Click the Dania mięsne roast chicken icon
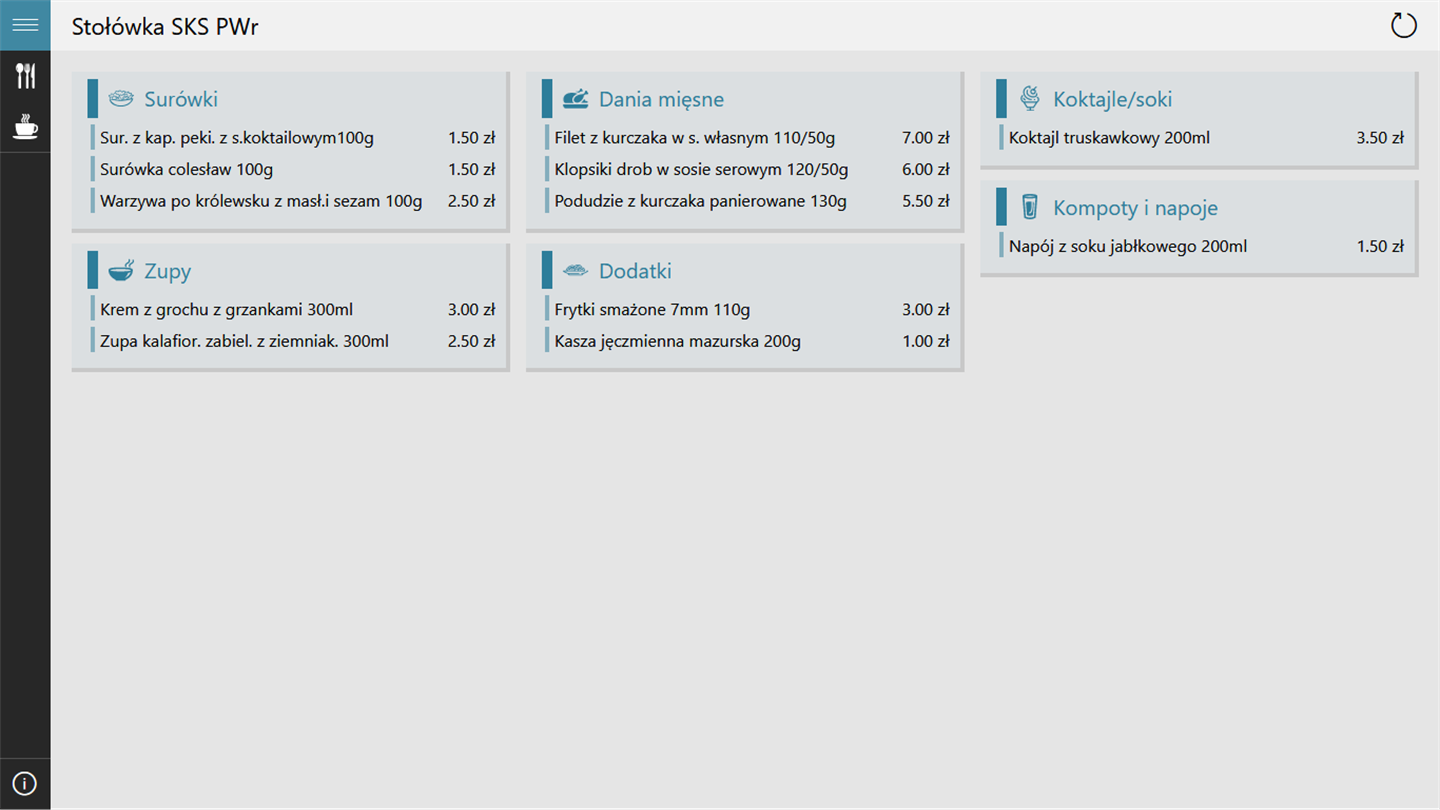Screen dimensions: 1440x810 575,98
